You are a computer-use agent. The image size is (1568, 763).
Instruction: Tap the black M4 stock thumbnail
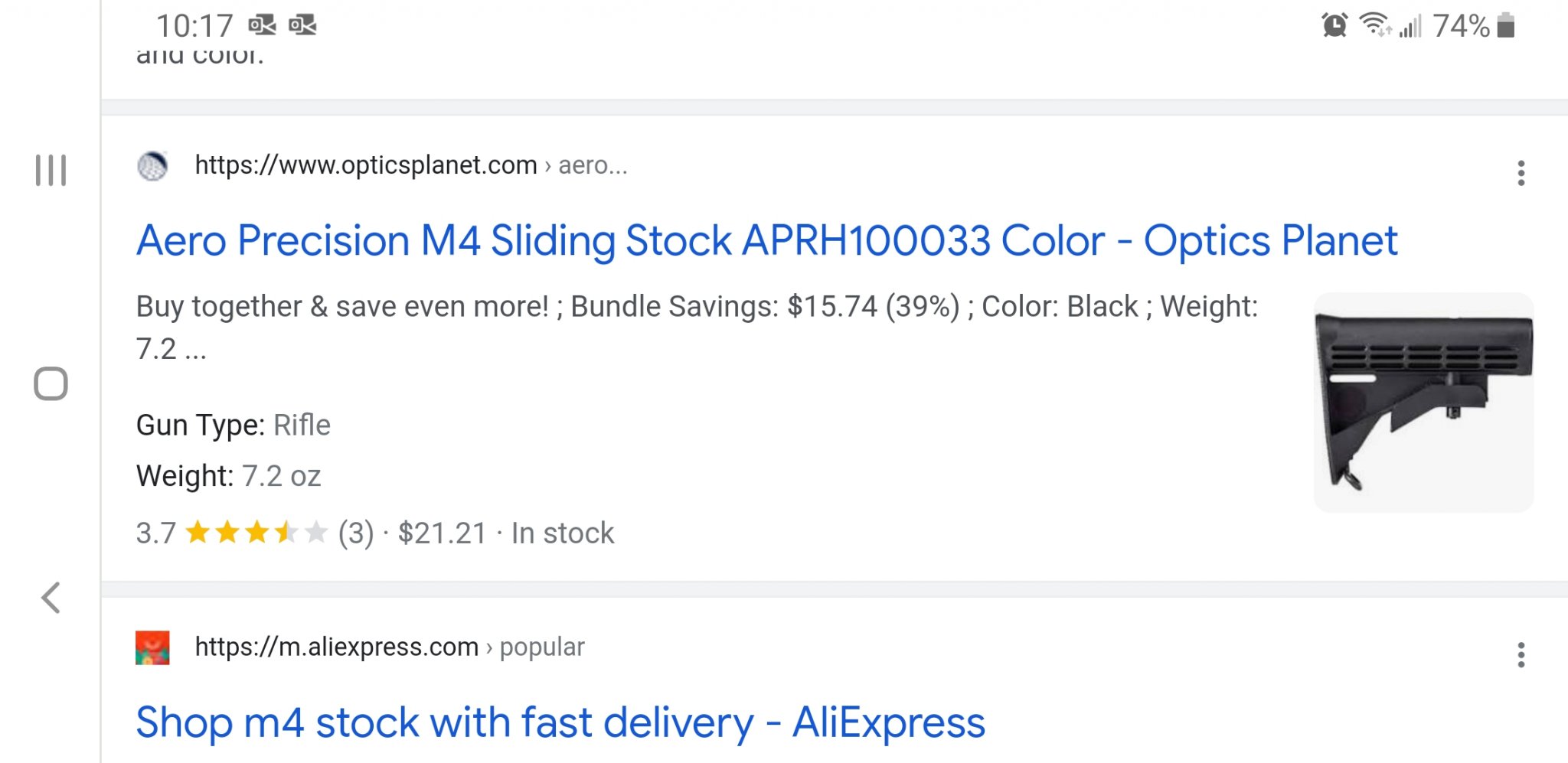tap(1423, 403)
